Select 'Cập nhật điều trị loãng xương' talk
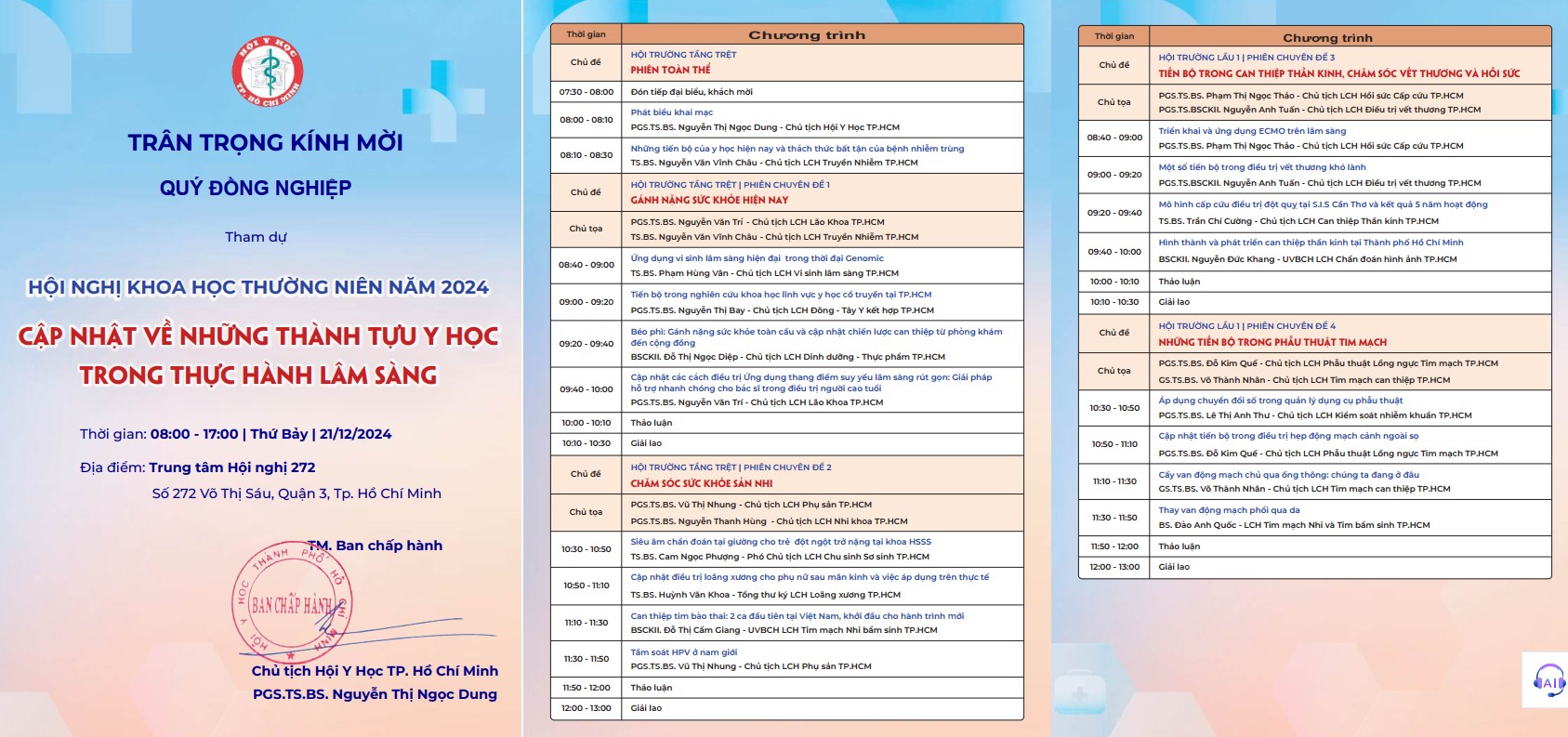The image size is (1568, 737). [x=810, y=577]
